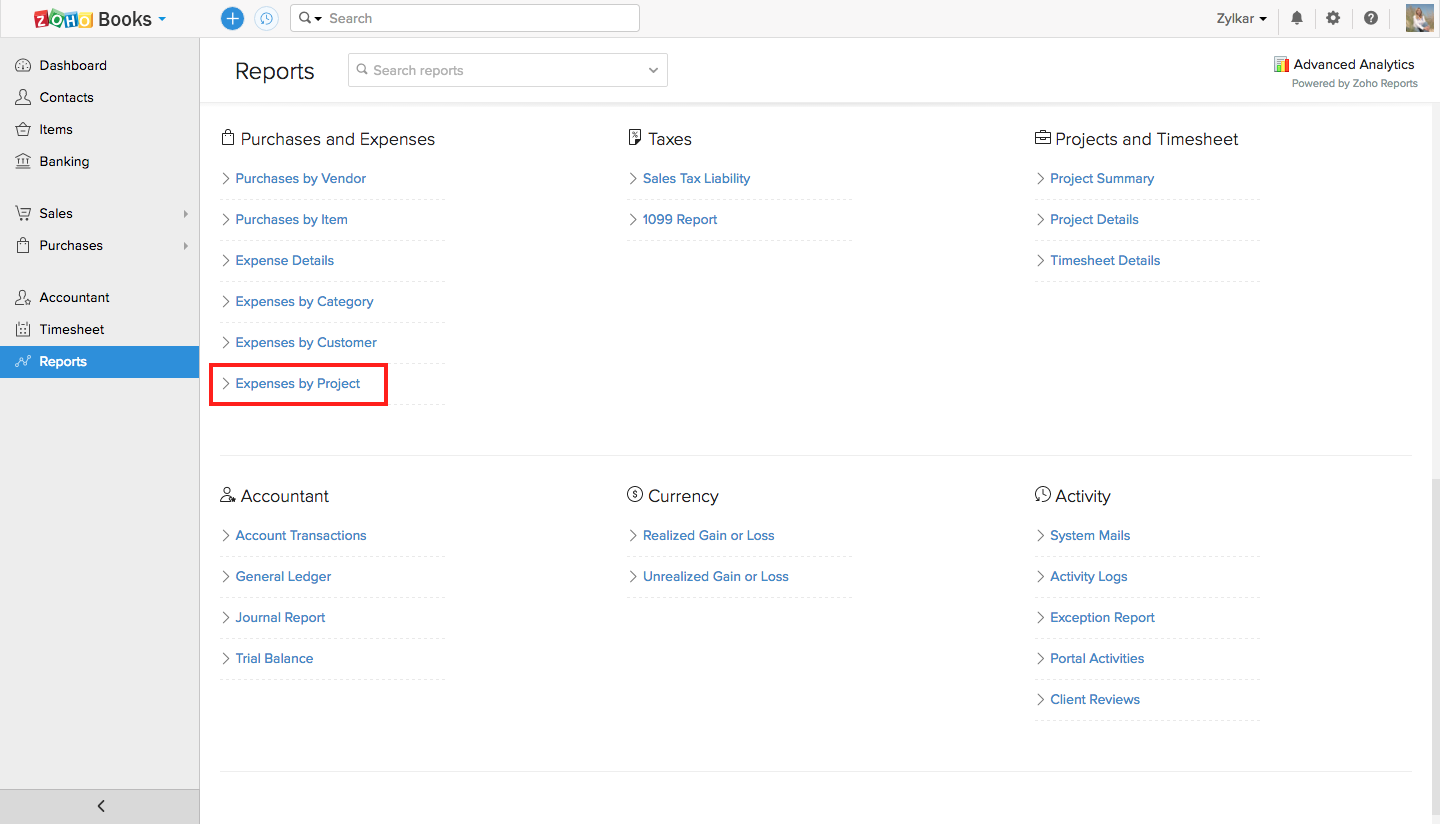
Task: Open the notifications bell icon
Action: click(1297, 18)
